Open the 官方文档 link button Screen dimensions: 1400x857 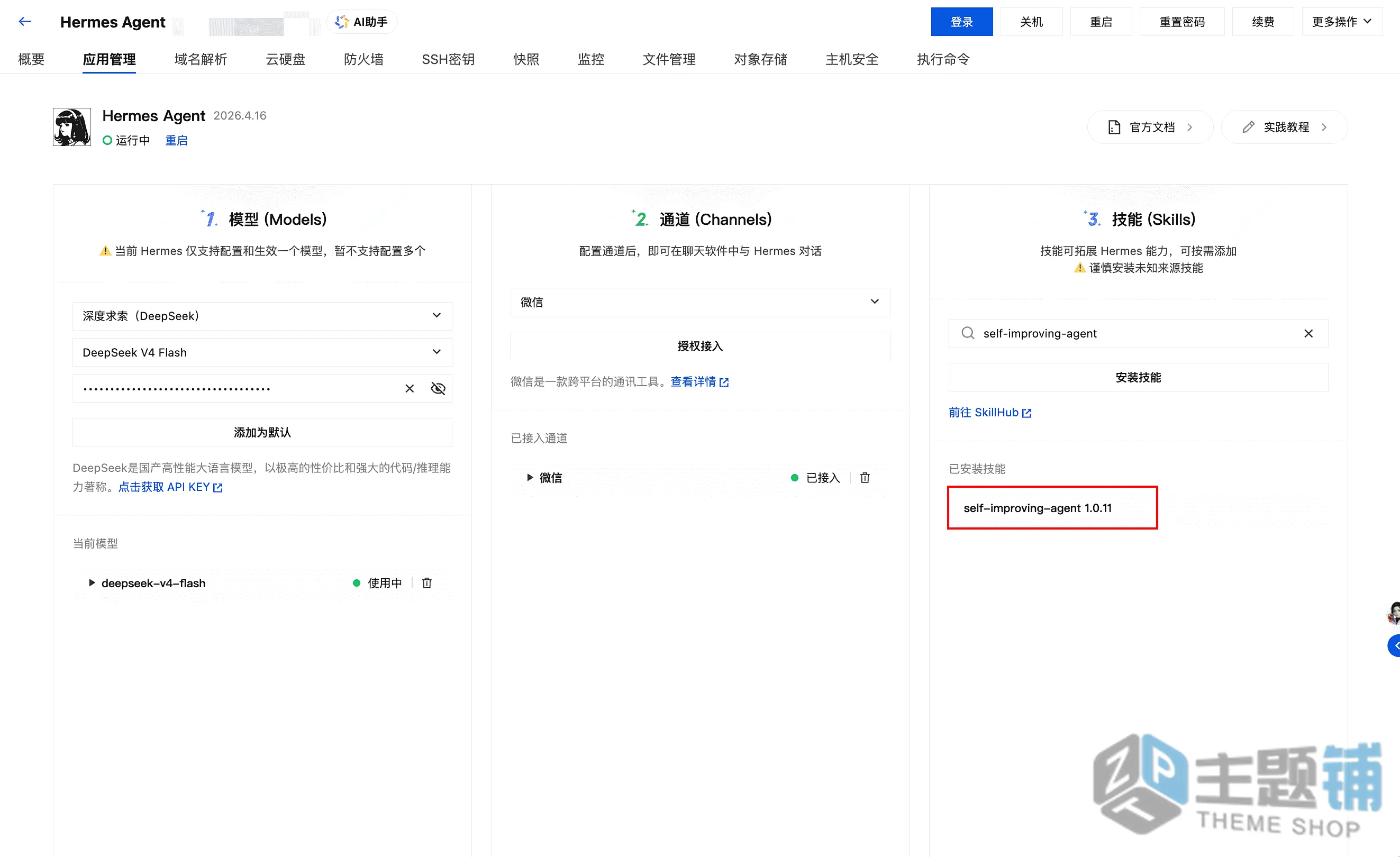(1150, 127)
